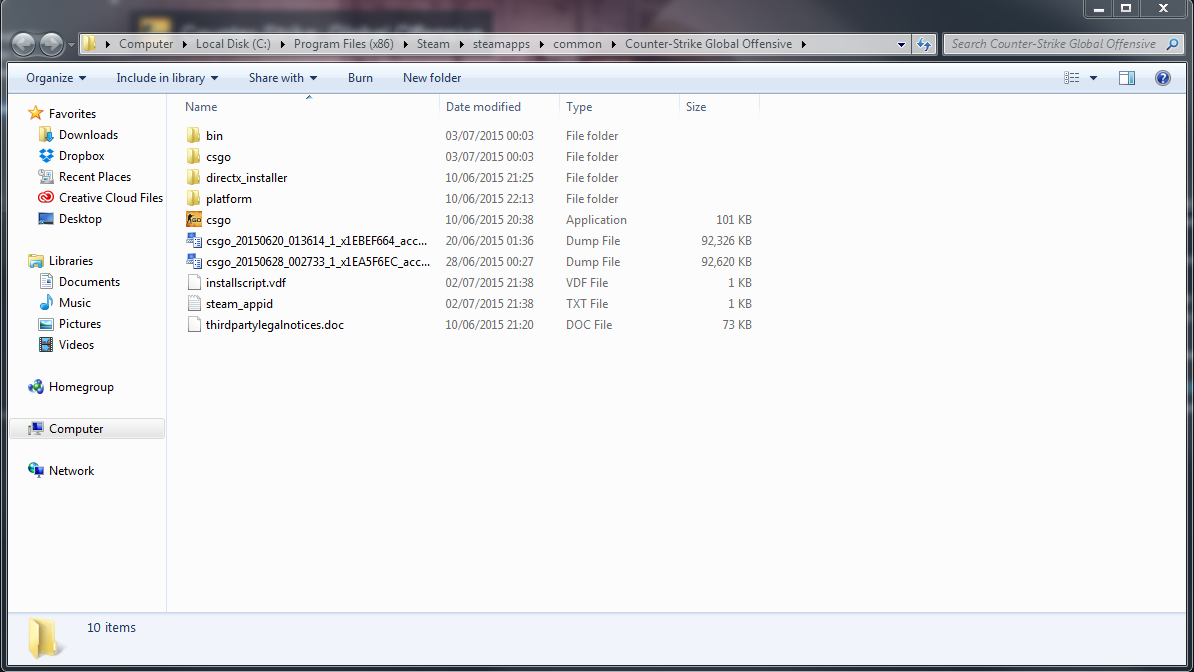Select the directx_installer folder icon
The image size is (1194, 672).
pos(193,178)
